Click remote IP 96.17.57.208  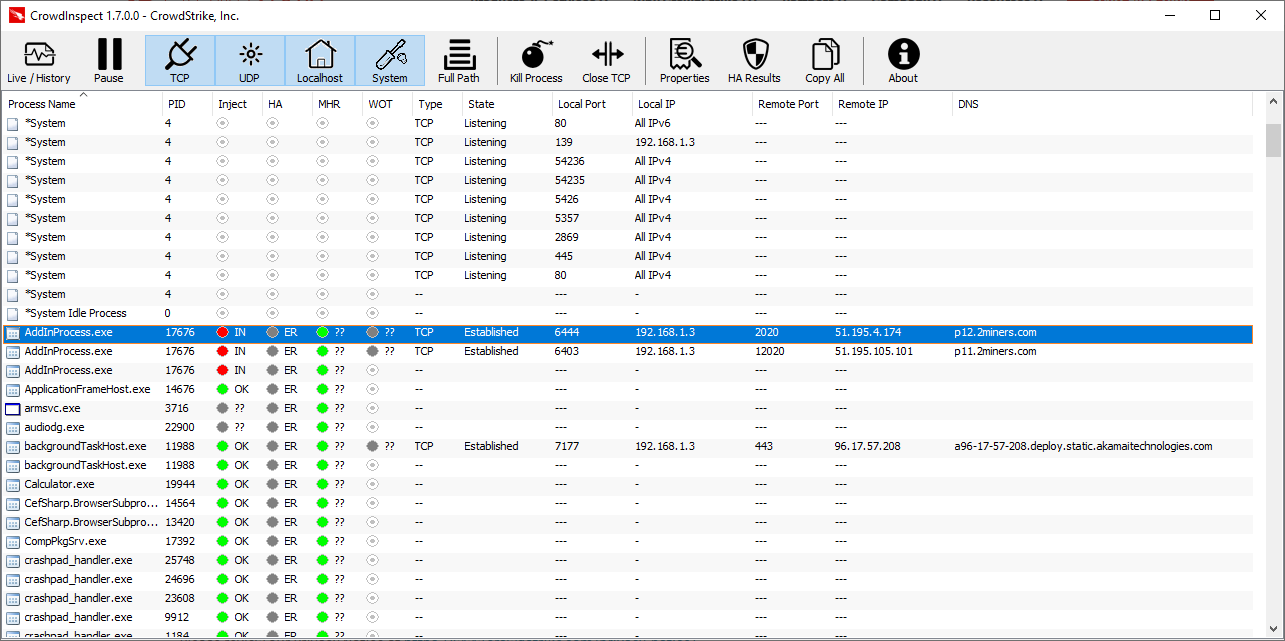pyautogui.click(x=868, y=446)
